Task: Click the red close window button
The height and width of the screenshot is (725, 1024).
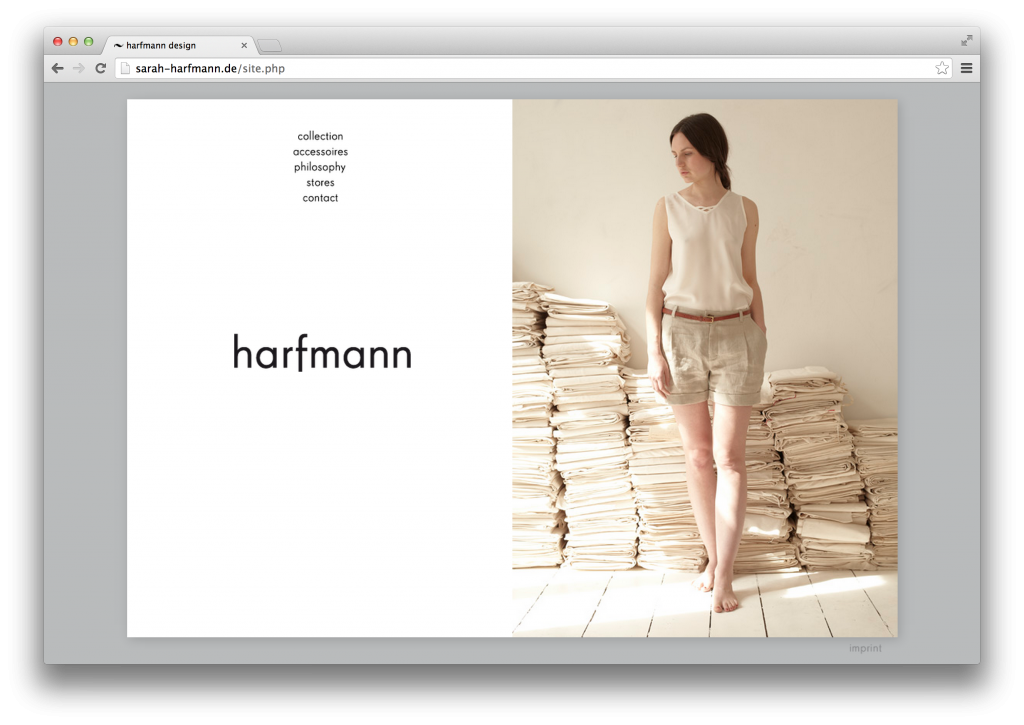Action: click(57, 41)
